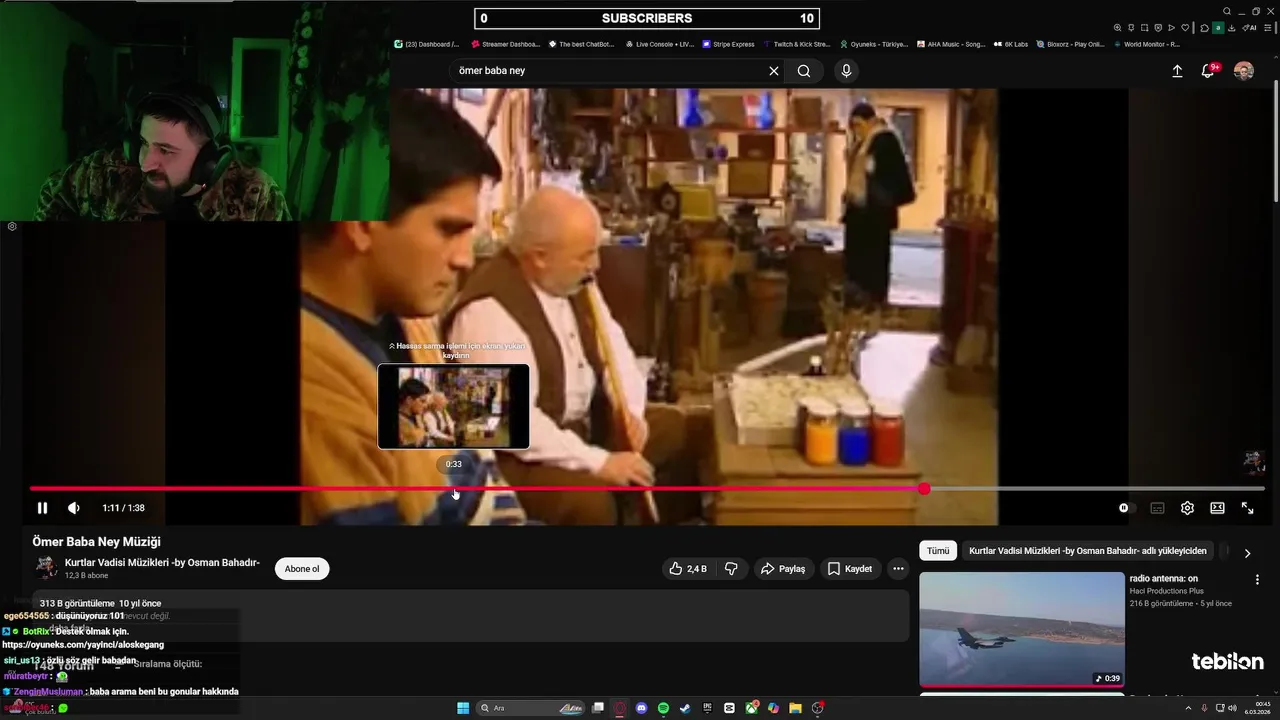Seek the video at progress bar scrubber

[x=924, y=489]
